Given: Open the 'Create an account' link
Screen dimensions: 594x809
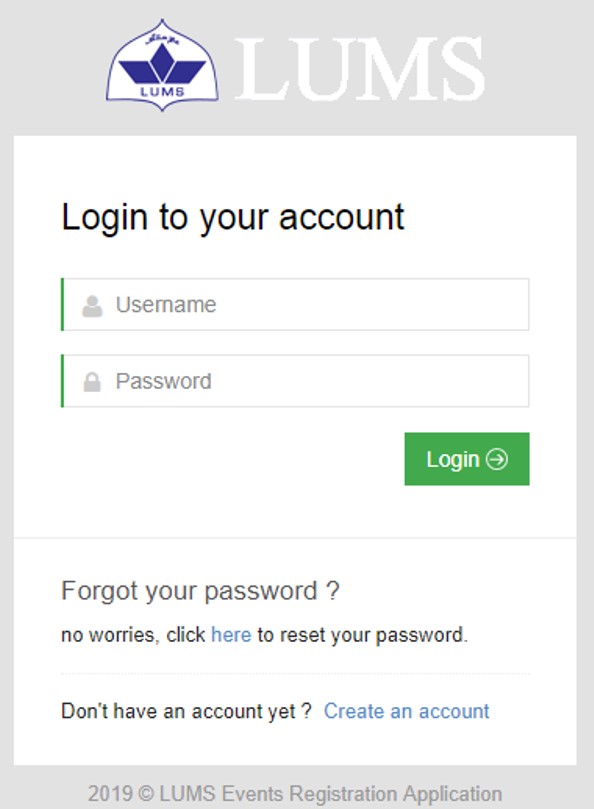Looking at the screenshot, I should (407, 711).
